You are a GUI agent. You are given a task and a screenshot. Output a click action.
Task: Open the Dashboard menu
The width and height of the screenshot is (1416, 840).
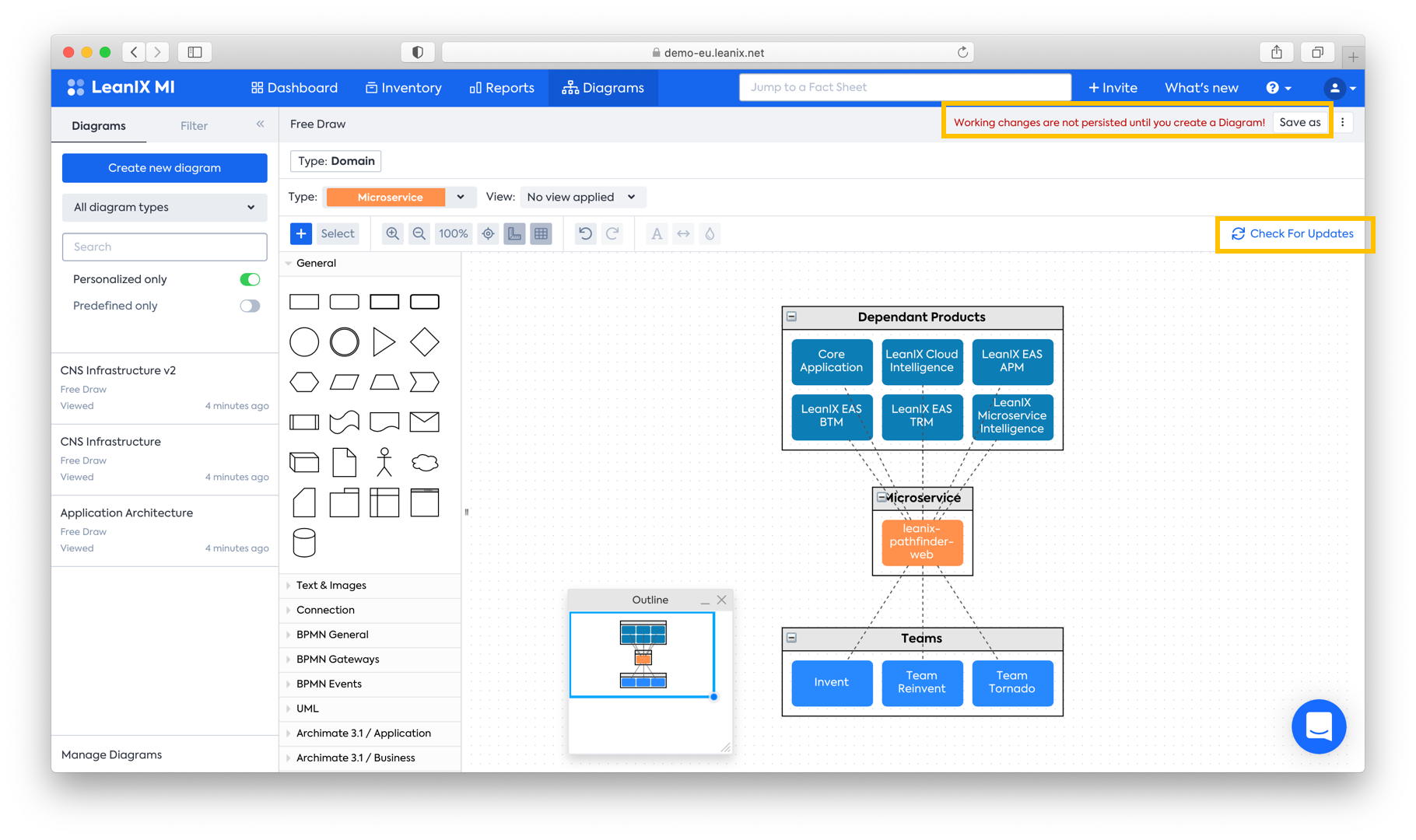(294, 88)
